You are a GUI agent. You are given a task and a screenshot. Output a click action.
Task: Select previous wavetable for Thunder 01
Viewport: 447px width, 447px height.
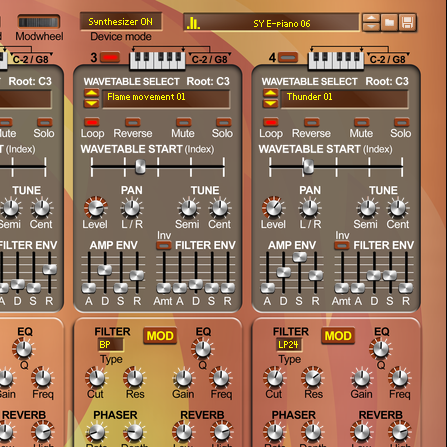point(270,93)
